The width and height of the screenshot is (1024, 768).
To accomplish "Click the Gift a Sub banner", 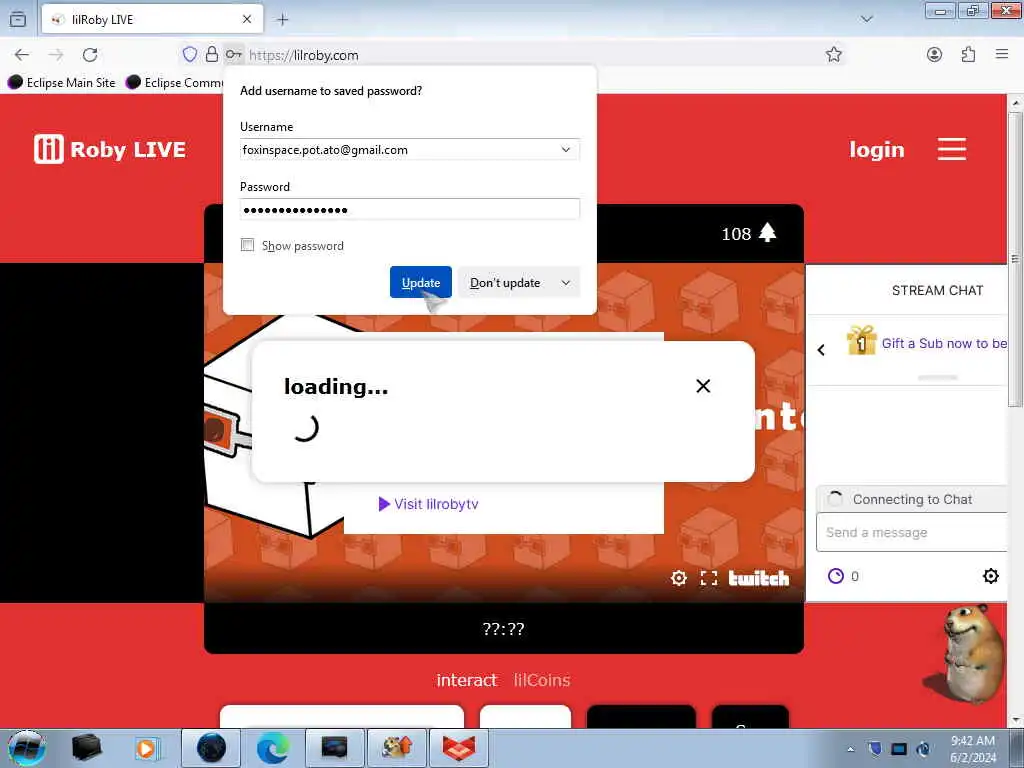I will click(x=926, y=342).
